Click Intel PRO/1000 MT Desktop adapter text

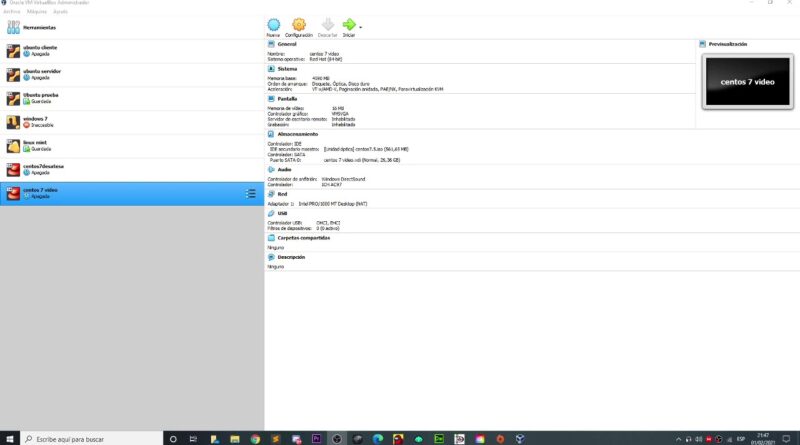tap(333, 204)
